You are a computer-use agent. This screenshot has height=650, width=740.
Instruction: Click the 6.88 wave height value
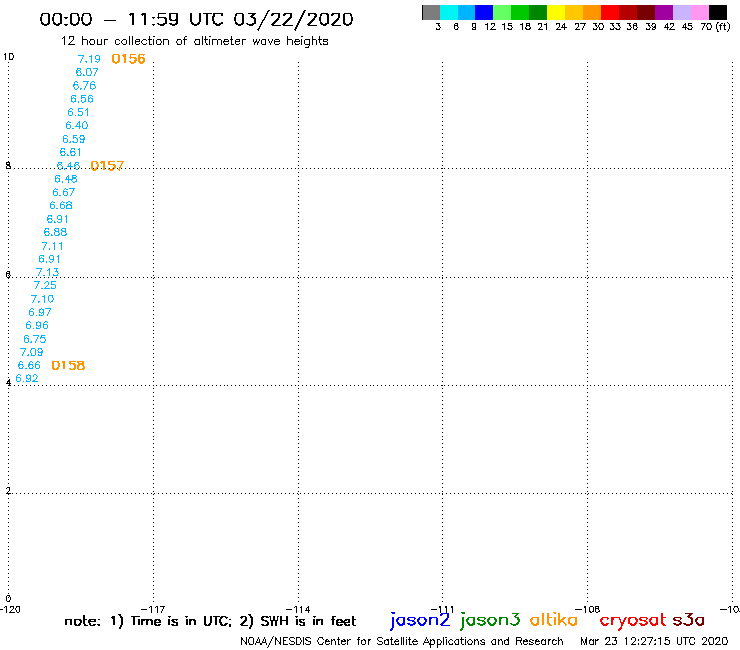55,232
